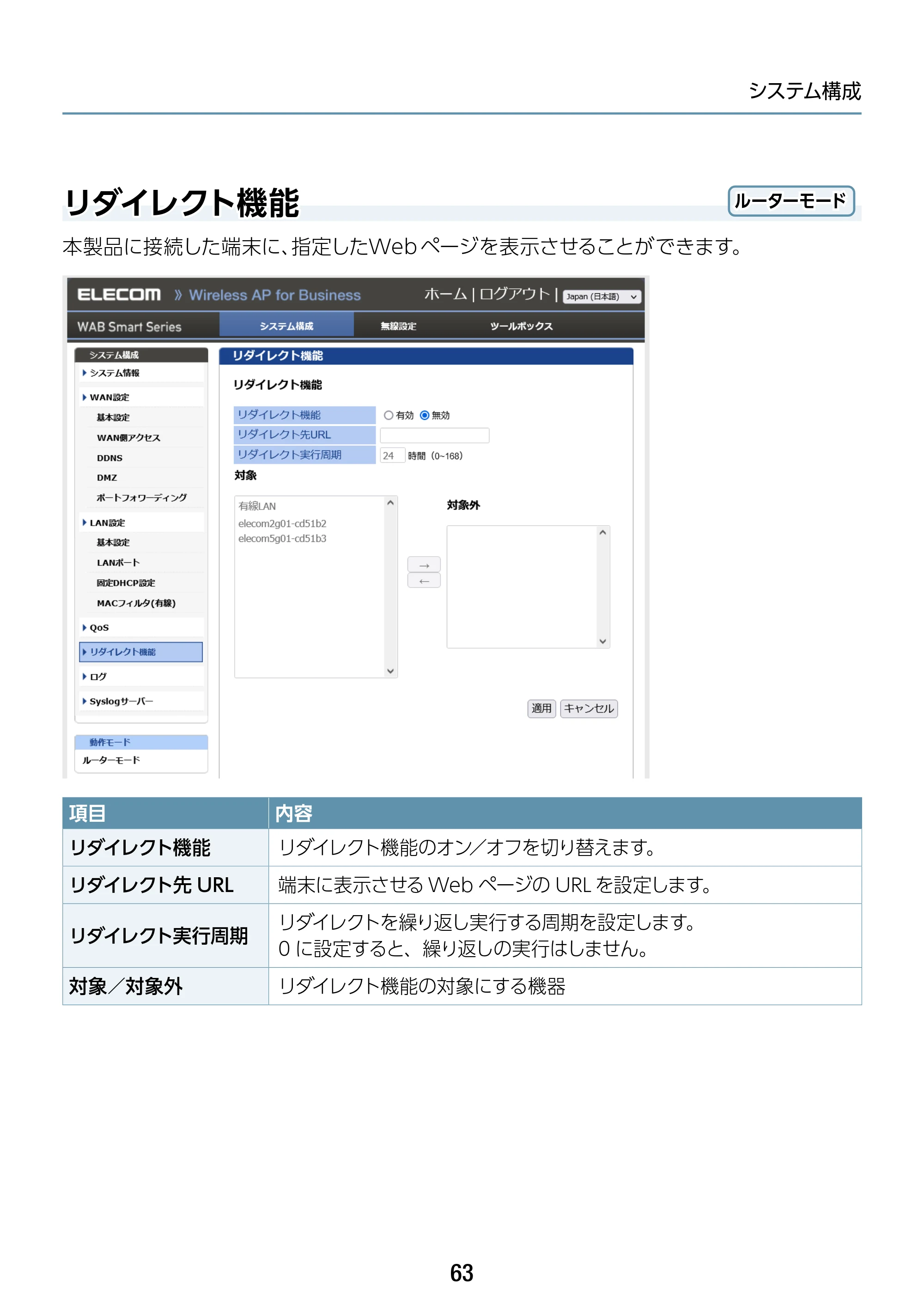This screenshot has height=1311, width=924.
Task: Move item back to 対象 with left arrow
Action: (x=424, y=581)
